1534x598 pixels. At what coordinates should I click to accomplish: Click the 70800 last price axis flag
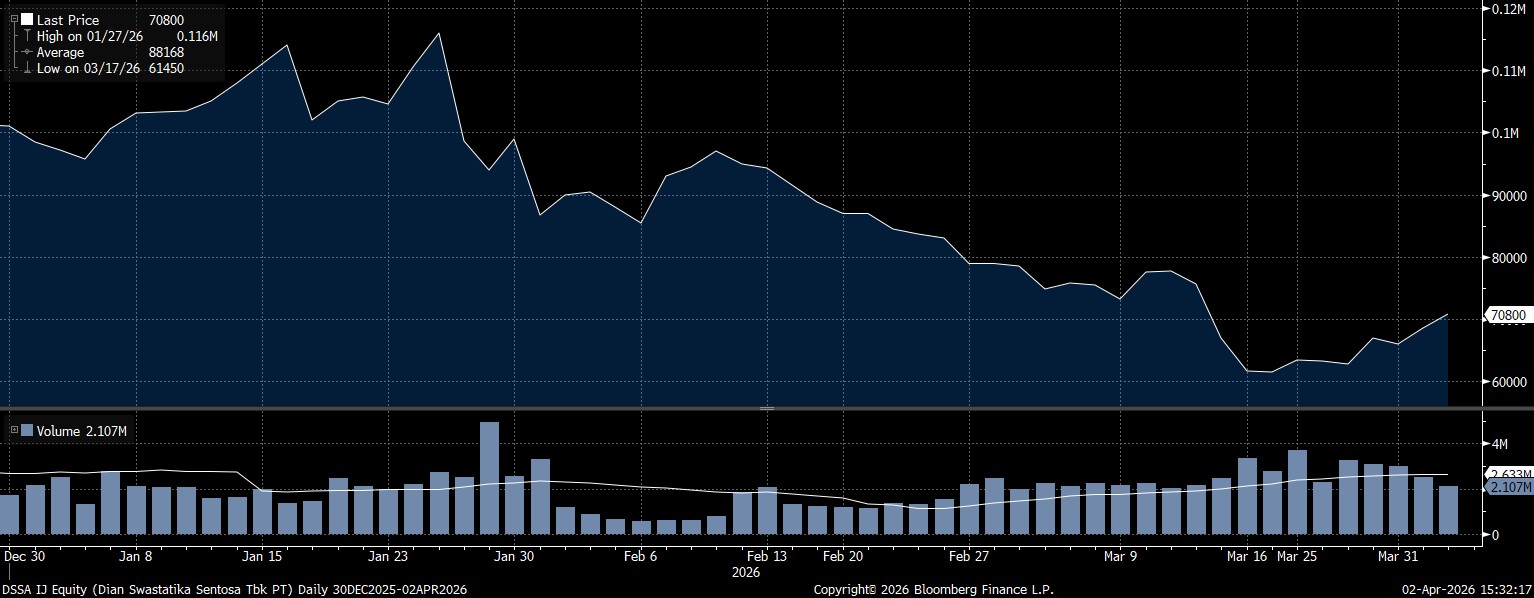click(1507, 315)
